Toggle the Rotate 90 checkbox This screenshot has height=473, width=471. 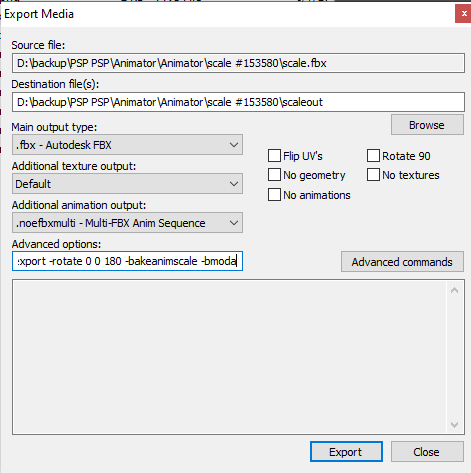[373, 156]
